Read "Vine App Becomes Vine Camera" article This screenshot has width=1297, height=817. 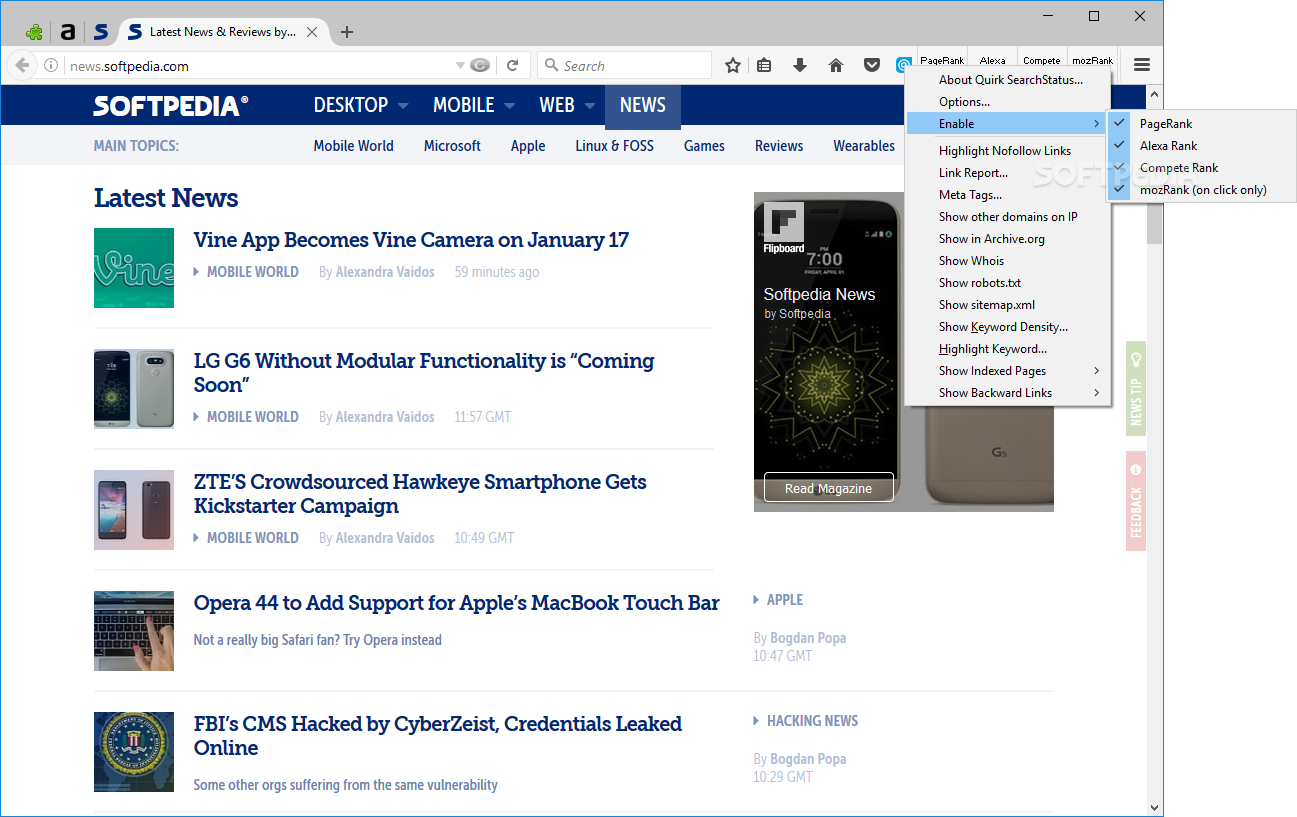(x=412, y=240)
